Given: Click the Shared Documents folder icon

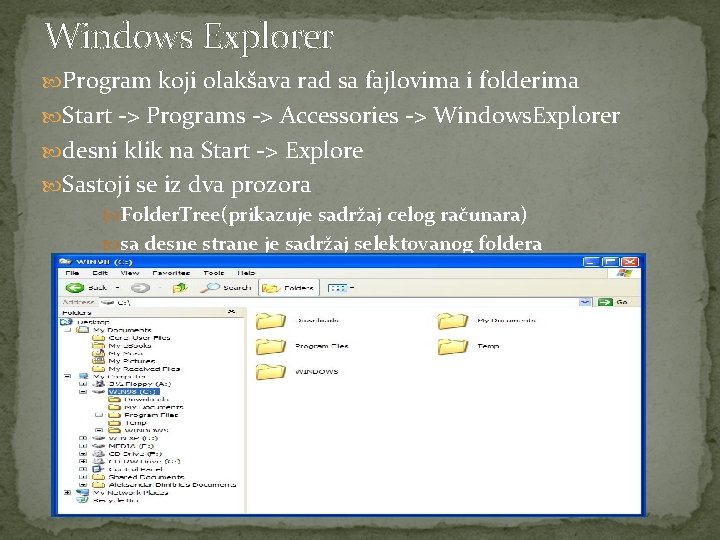Looking at the screenshot, I should tap(98, 477).
